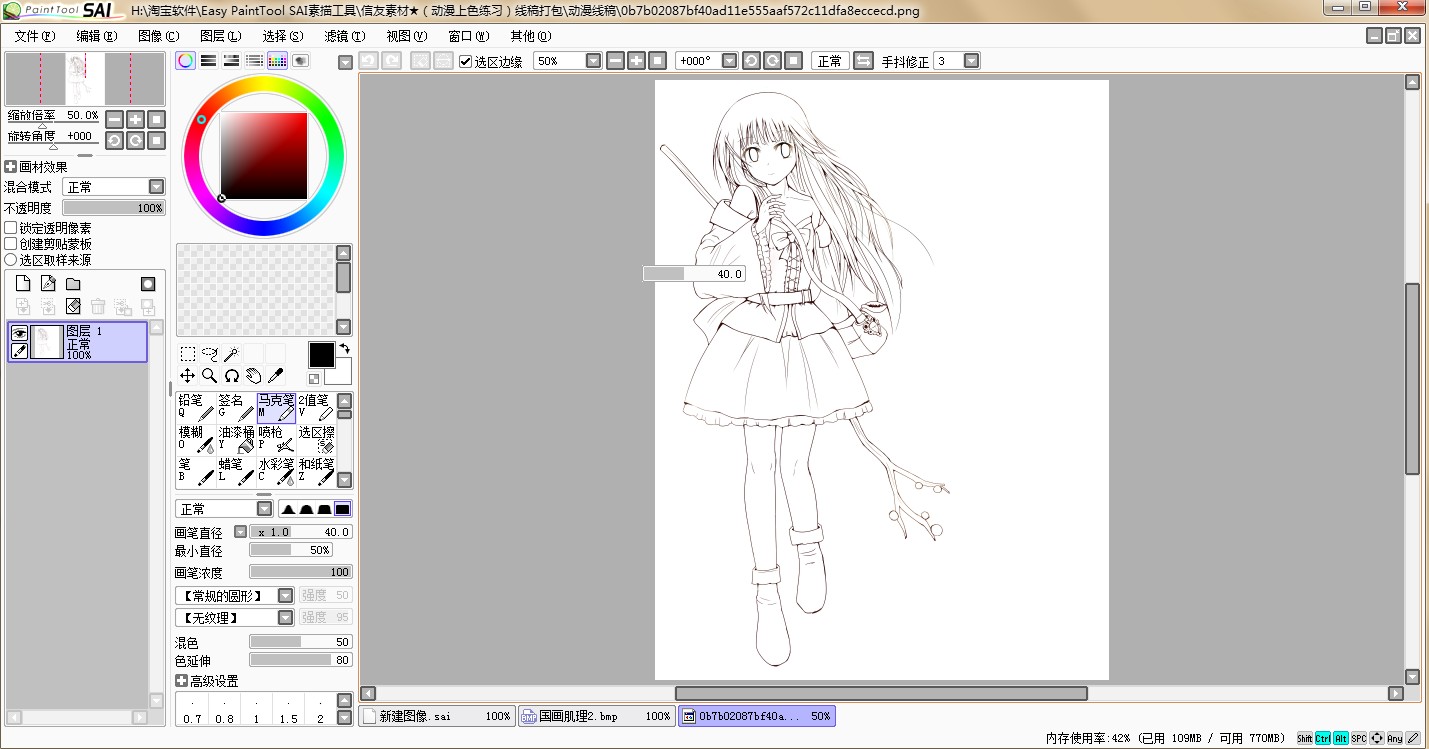The width and height of the screenshot is (1429, 749).
Task: Toggle the transparent color swatch
Action: pos(314,379)
